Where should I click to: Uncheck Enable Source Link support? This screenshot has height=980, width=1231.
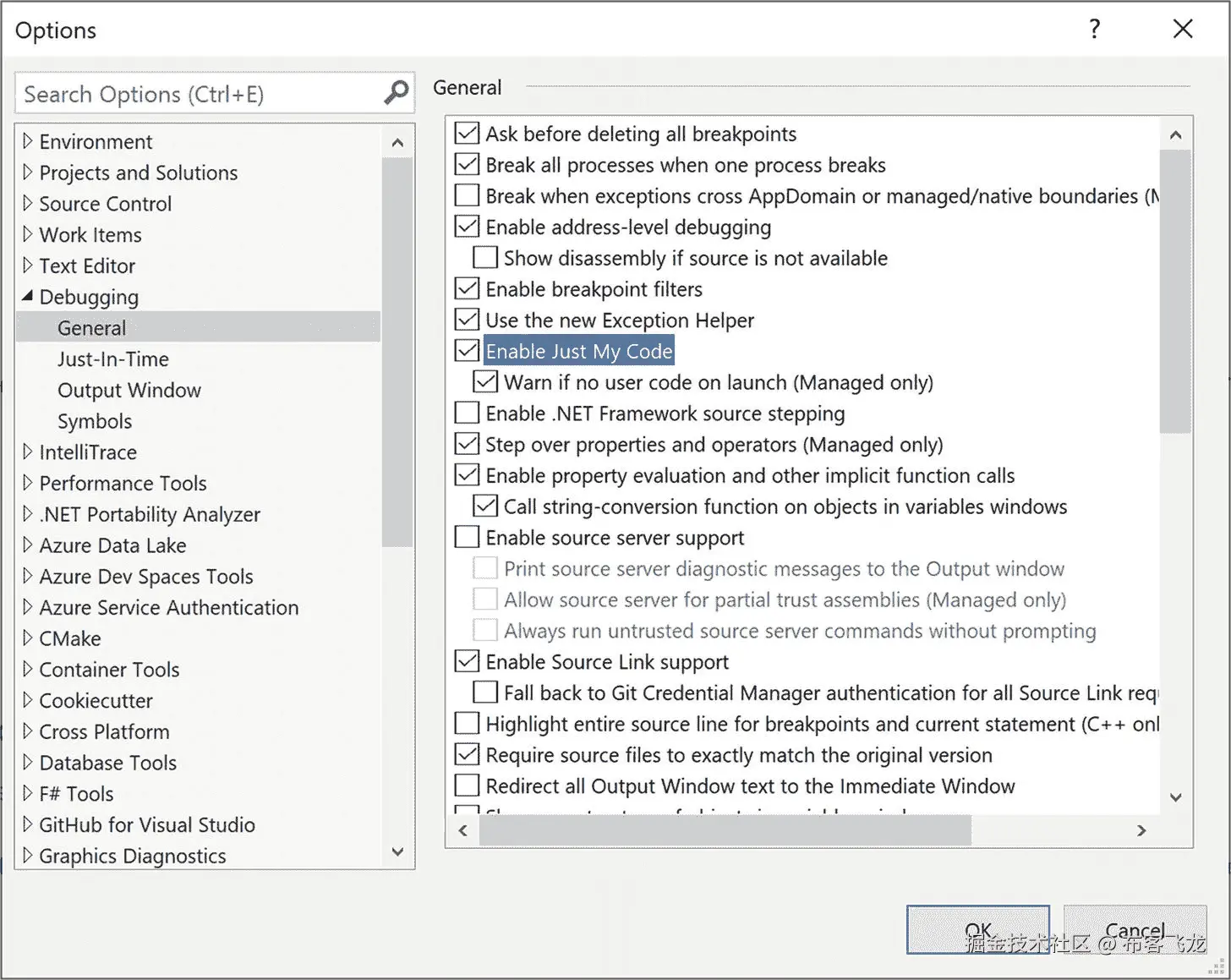click(x=467, y=661)
